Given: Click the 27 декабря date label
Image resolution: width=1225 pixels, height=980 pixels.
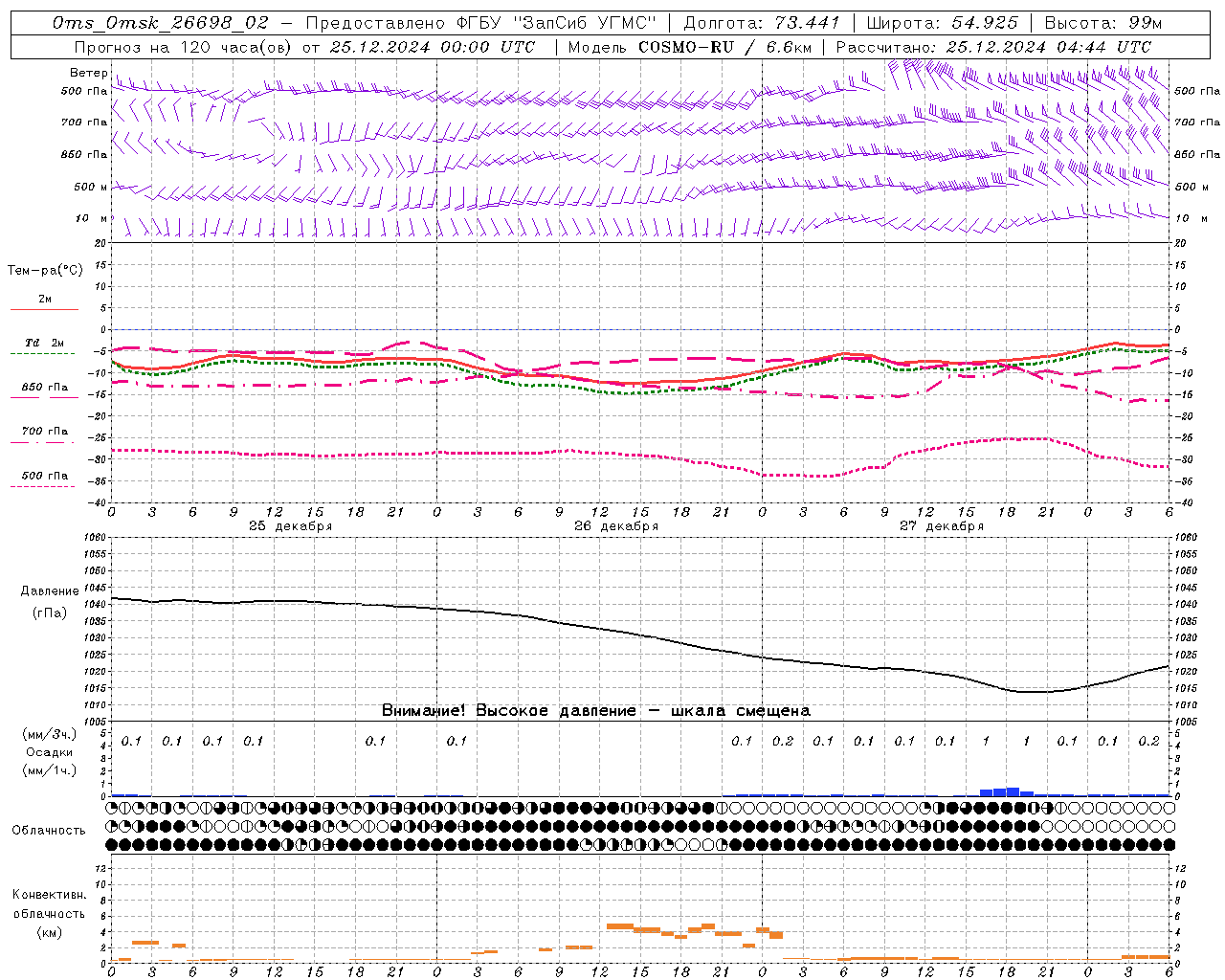Looking at the screenshot, I should 942,525.
